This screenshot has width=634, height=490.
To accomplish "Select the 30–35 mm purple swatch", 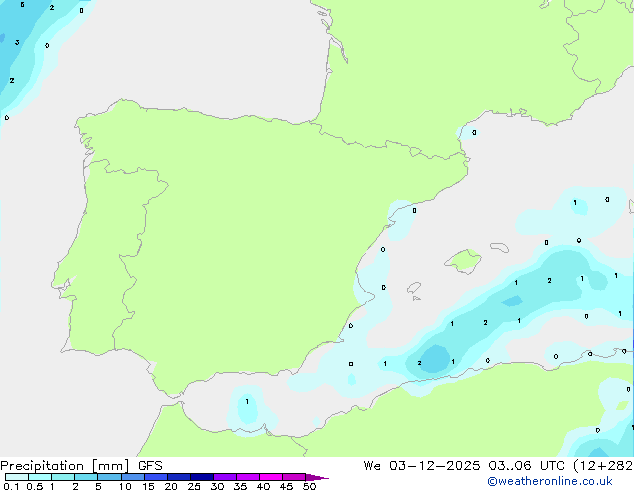I will coord(225,477).
